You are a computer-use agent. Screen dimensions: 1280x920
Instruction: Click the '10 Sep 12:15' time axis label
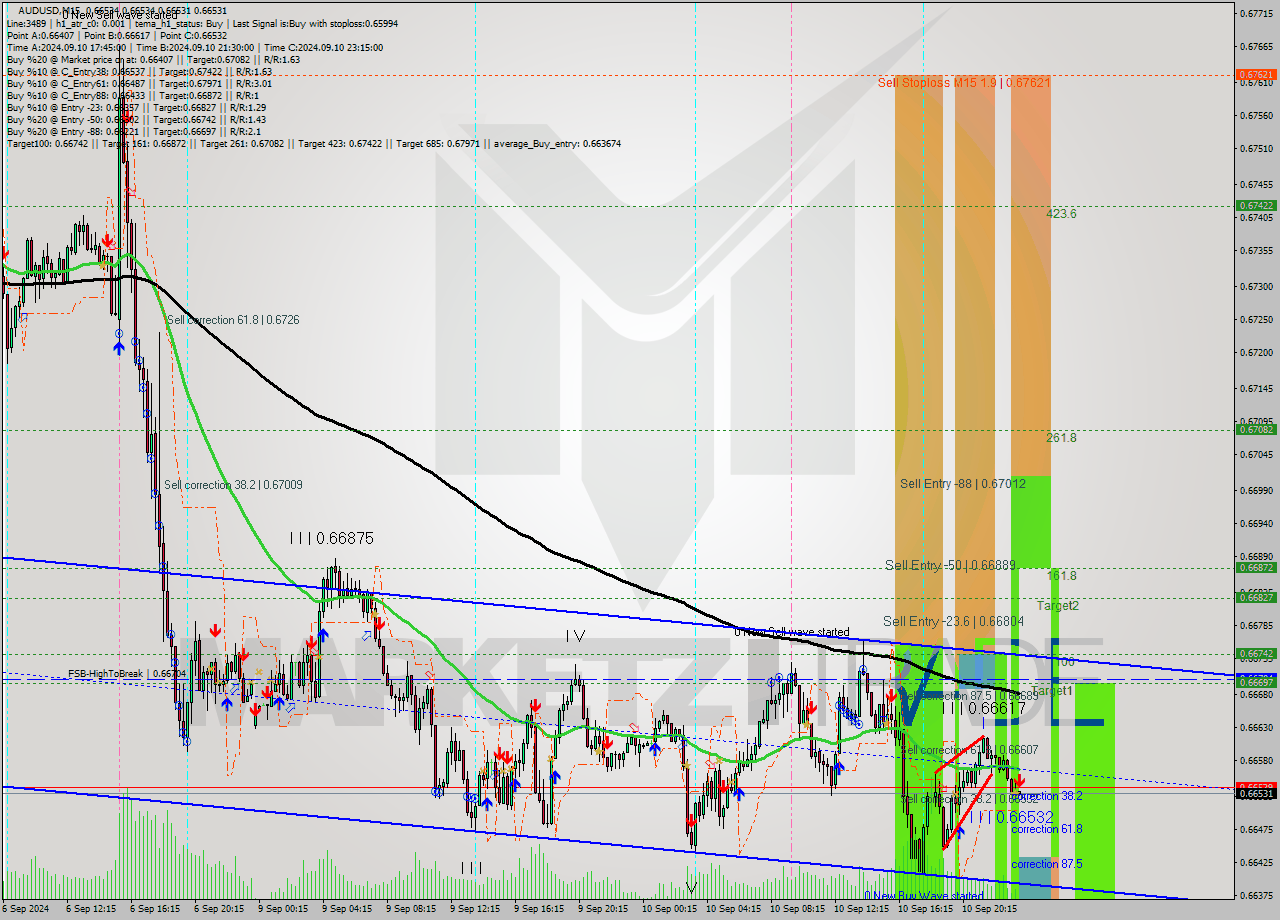[x=861, y=910]
